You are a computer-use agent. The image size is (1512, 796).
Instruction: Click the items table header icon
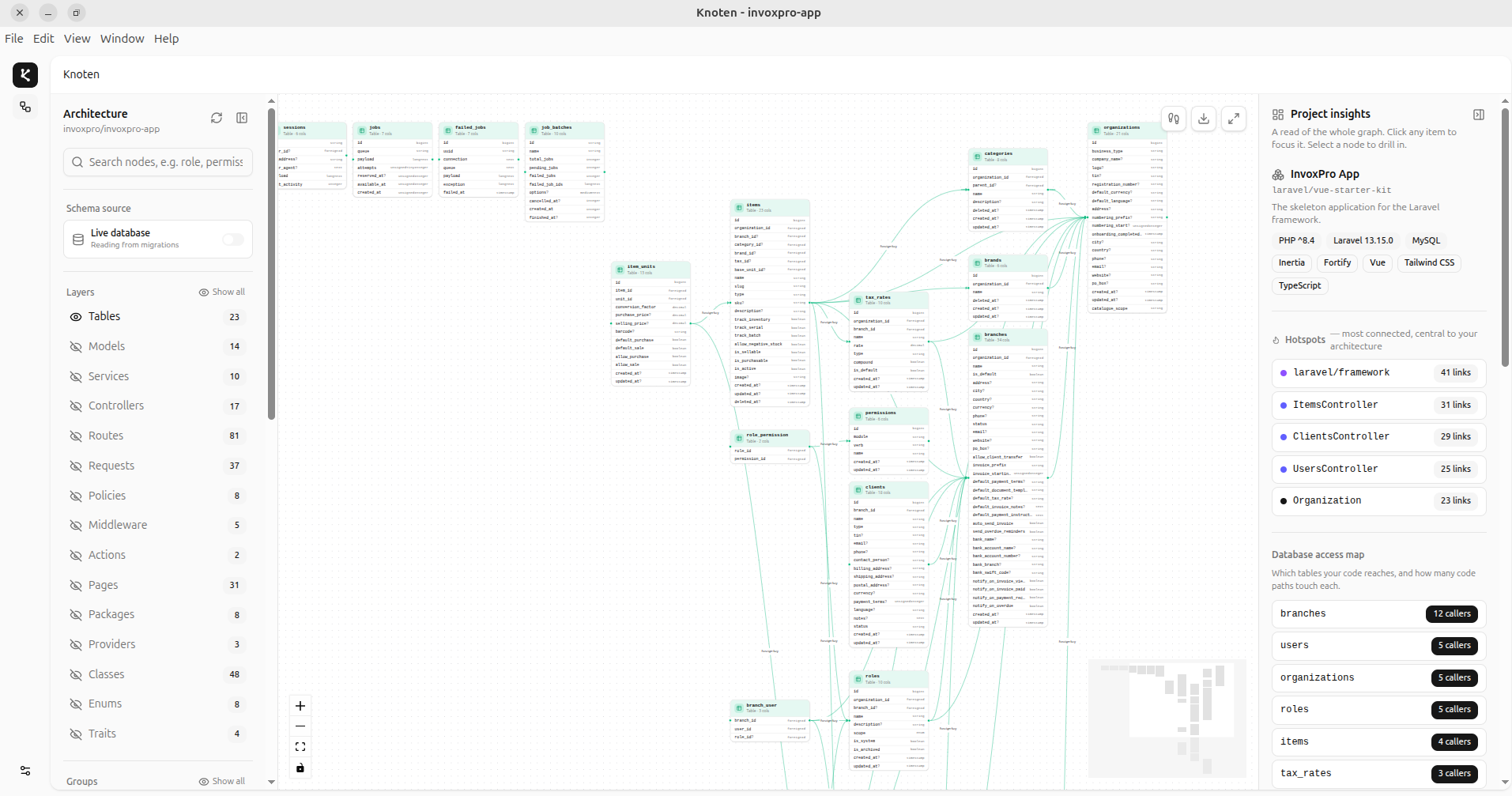pyautogui.click(x=740, y=207)
